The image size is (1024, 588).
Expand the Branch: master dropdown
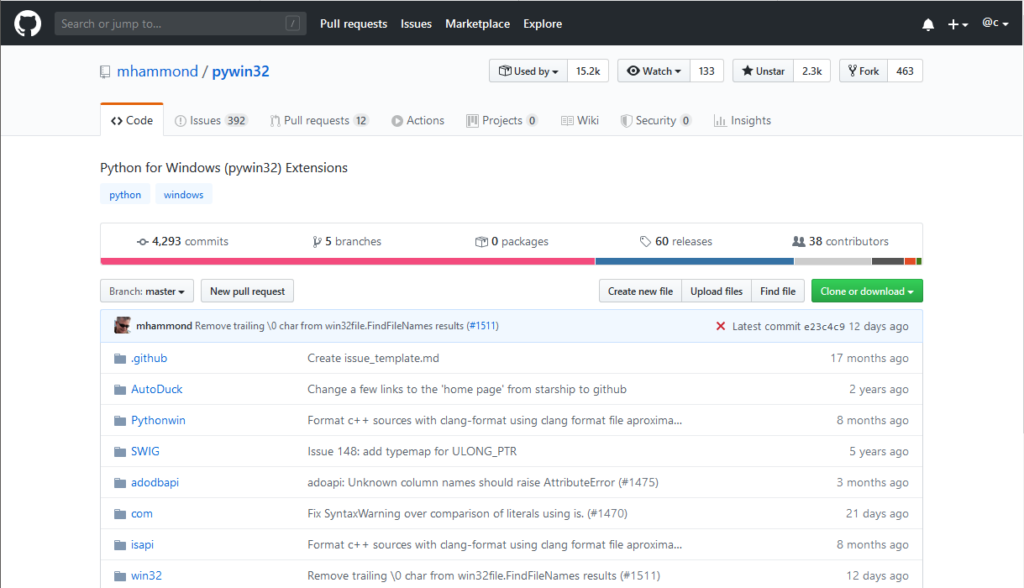coord(147,291)
